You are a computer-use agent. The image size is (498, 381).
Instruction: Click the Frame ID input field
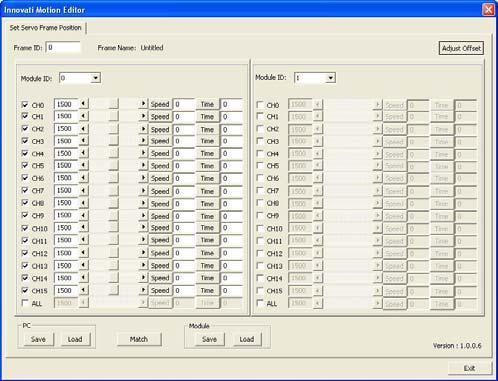[x=63, y=48]
